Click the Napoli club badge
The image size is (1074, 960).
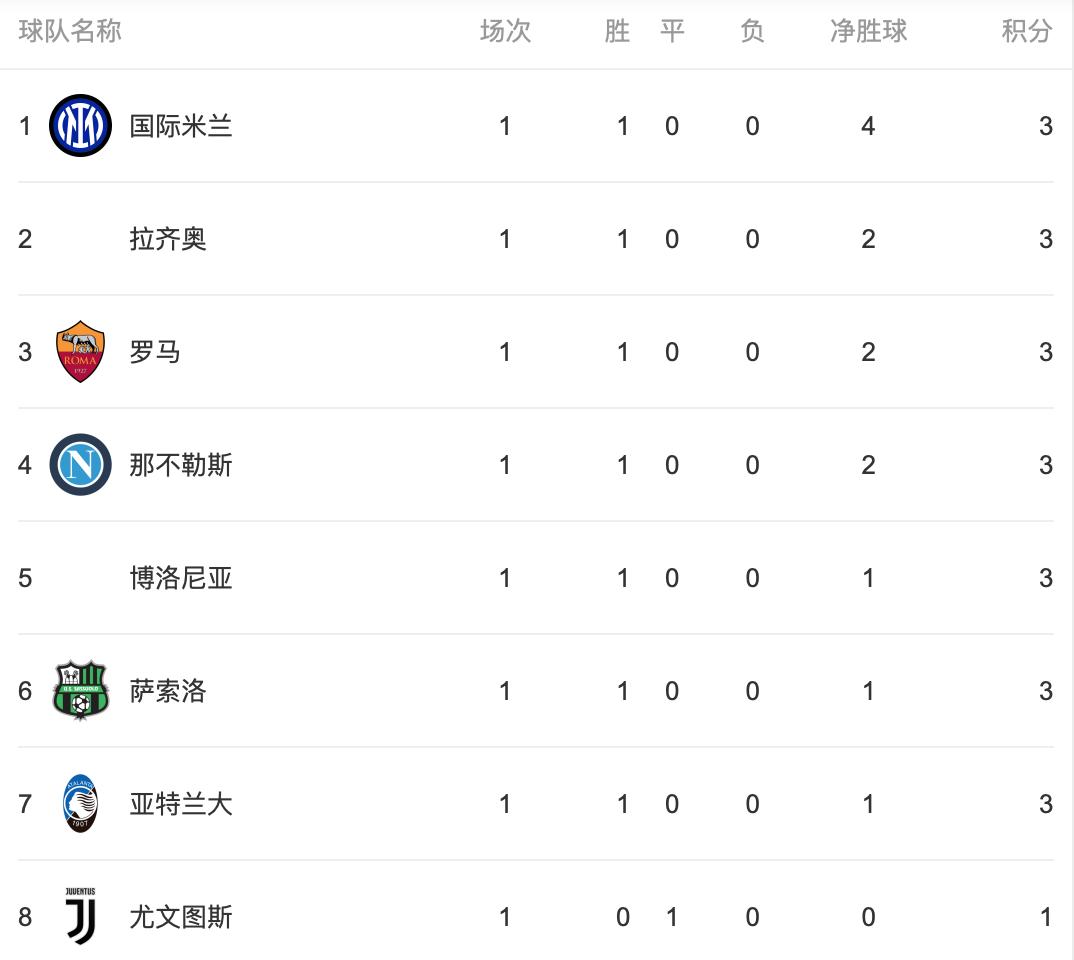pyautogui.click(x=80, y=465)
